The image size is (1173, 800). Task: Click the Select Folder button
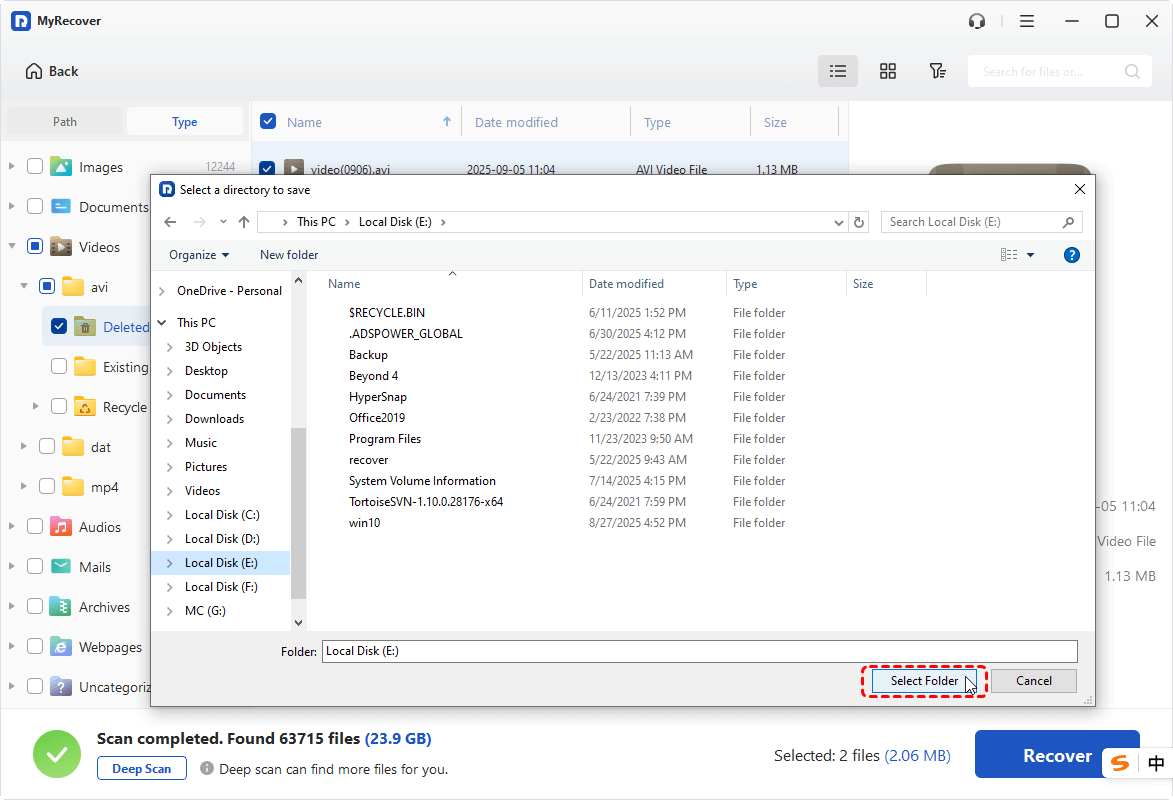[924, 681]
